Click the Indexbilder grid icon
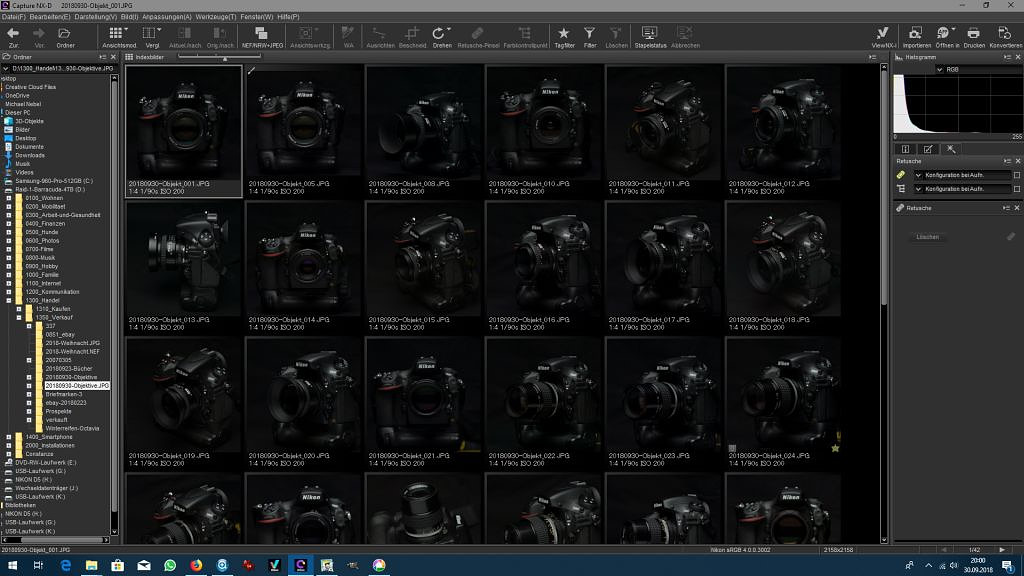This screenshot has width=1024, height=576. [x=129, y=57]
